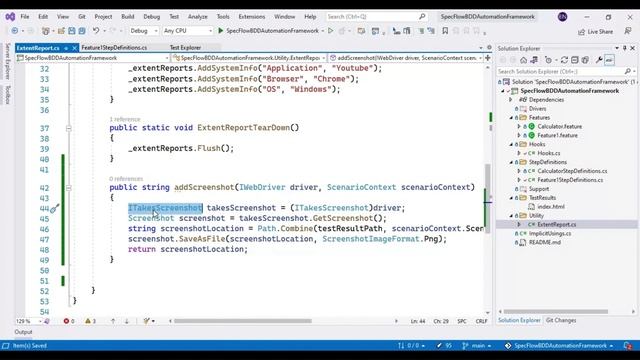The image size is (640, 360).
Task: Collapse the Utility folder
Action: (x=511, y=216)
